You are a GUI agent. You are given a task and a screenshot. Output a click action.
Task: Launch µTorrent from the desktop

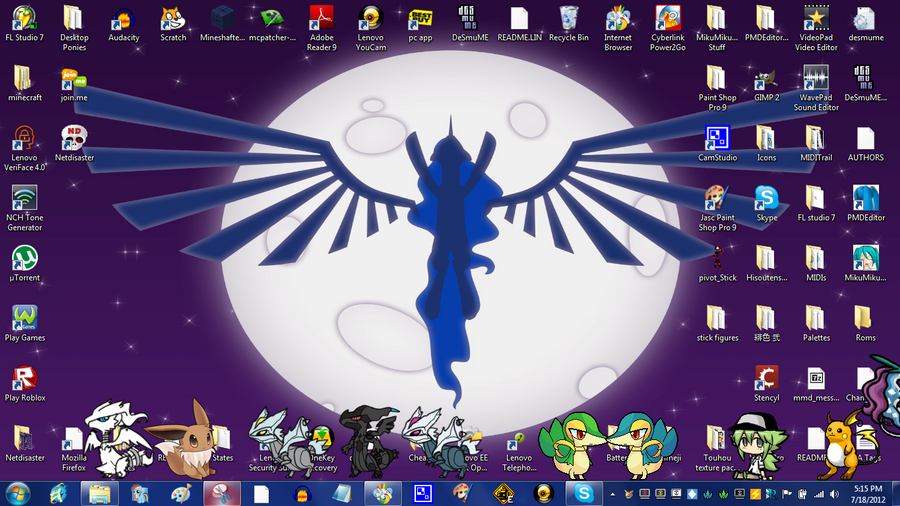tap(25, 263)
